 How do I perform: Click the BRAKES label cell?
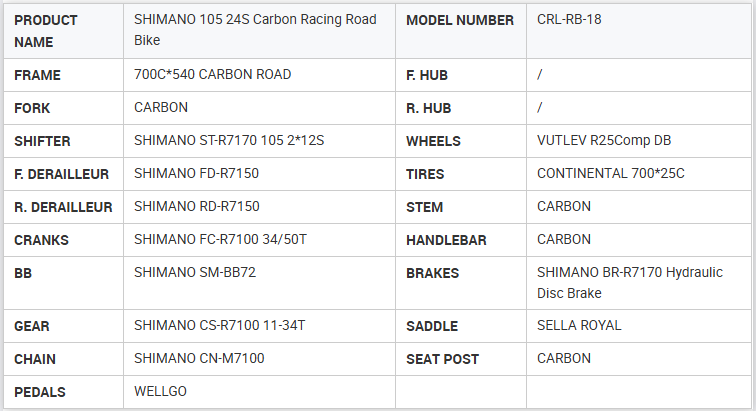(x=432, y=273)
